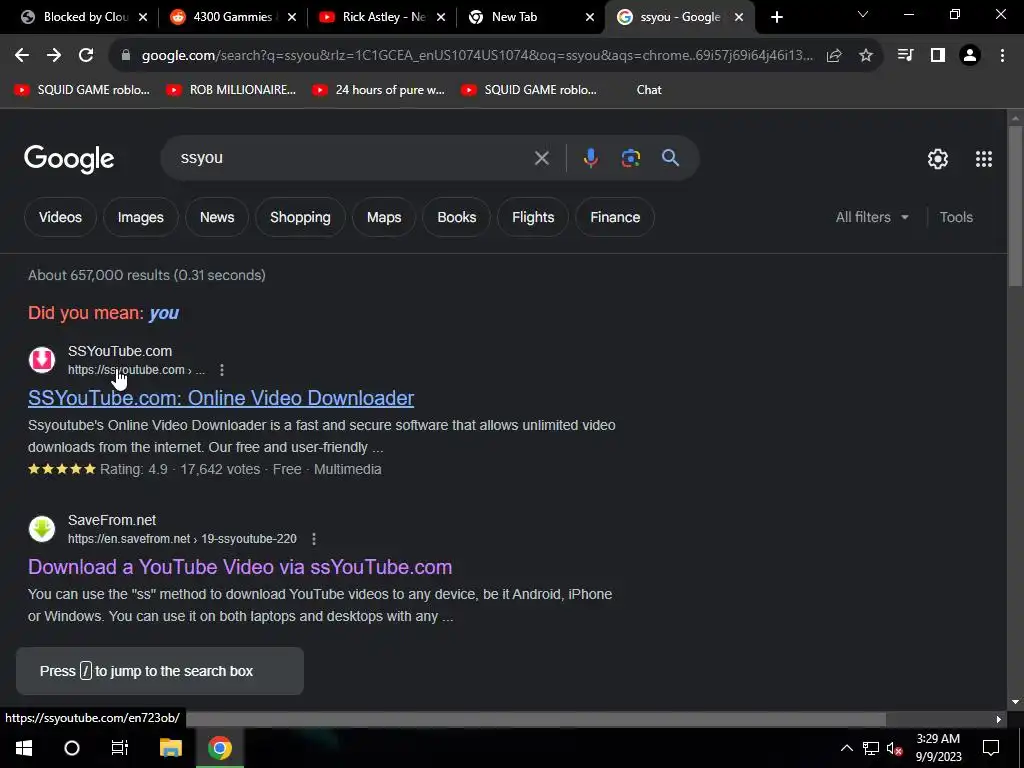1024x768 pixels.
Task: Submit search with magnifier icon
Action: pos(670,158)
